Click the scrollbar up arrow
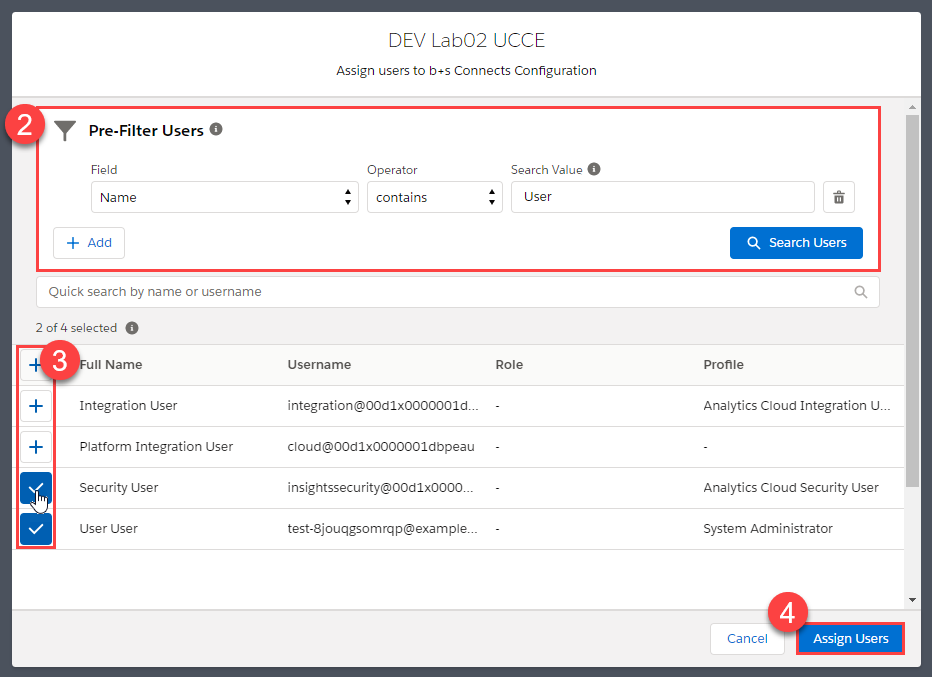The height and width of the screenshot is (677, 932). pyautogui.click(x=912, y=107)
